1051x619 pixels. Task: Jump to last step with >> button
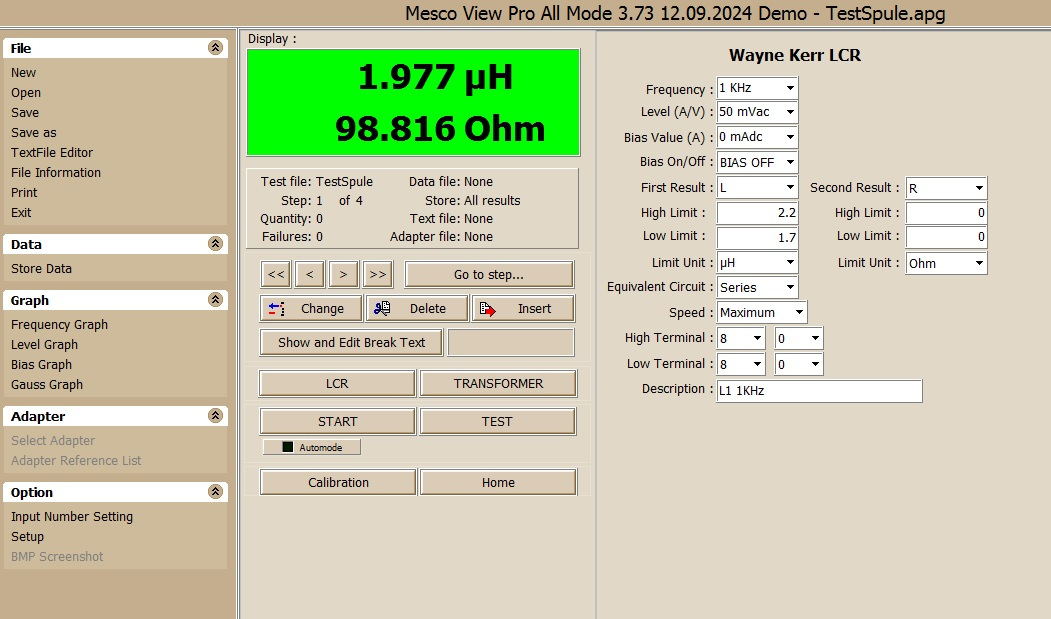(377, 275)
